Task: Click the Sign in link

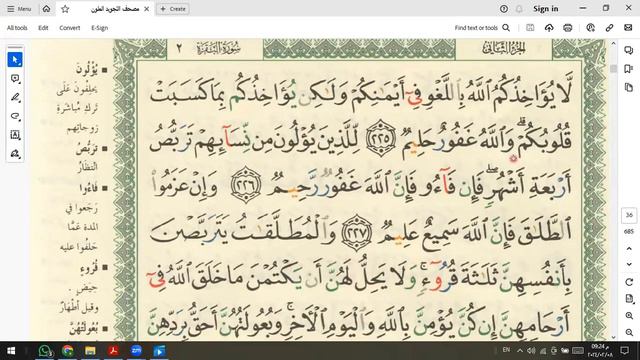Action: pos(546,9)
